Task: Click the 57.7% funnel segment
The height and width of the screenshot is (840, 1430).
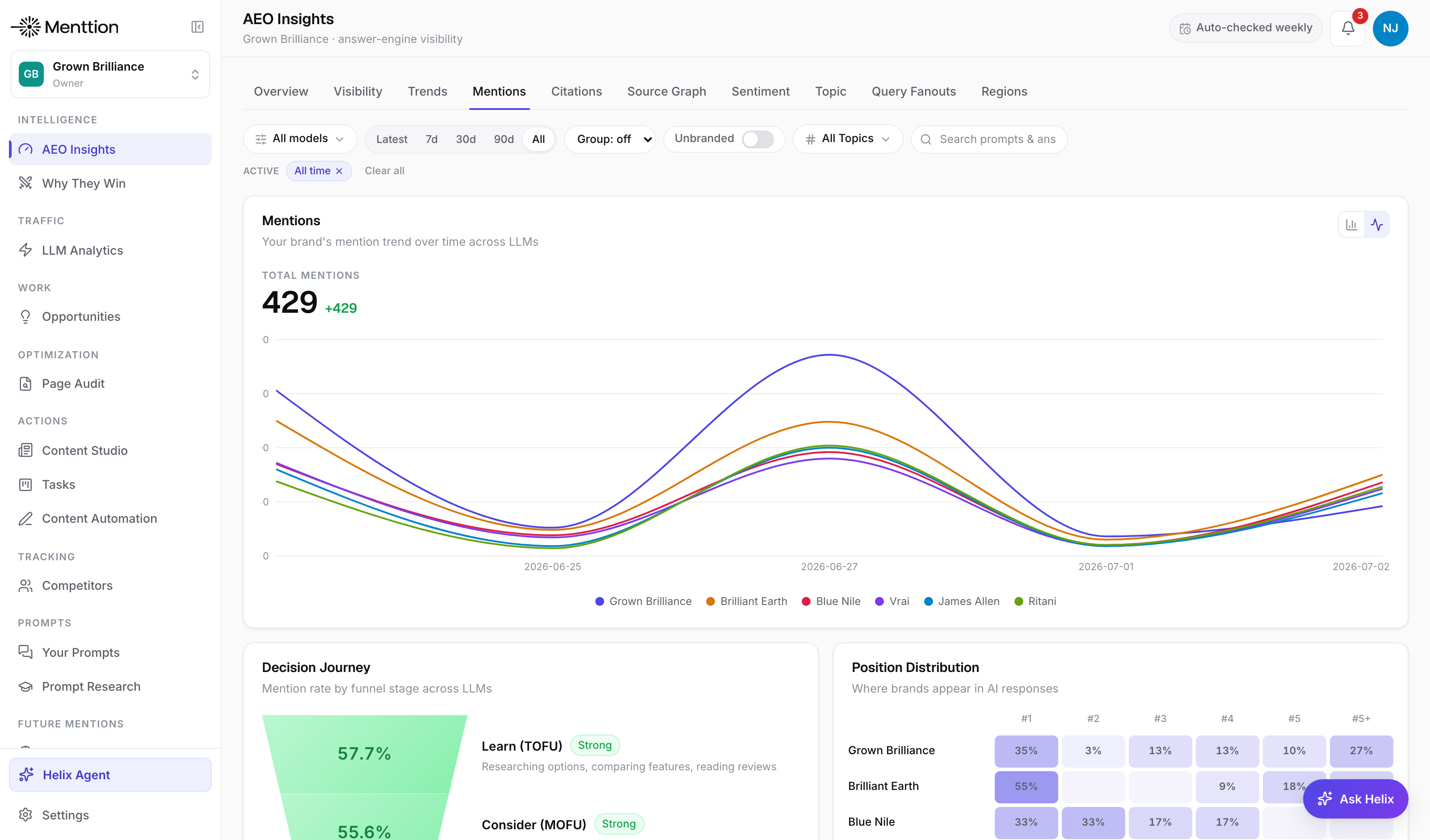Action: coord(364,754)
